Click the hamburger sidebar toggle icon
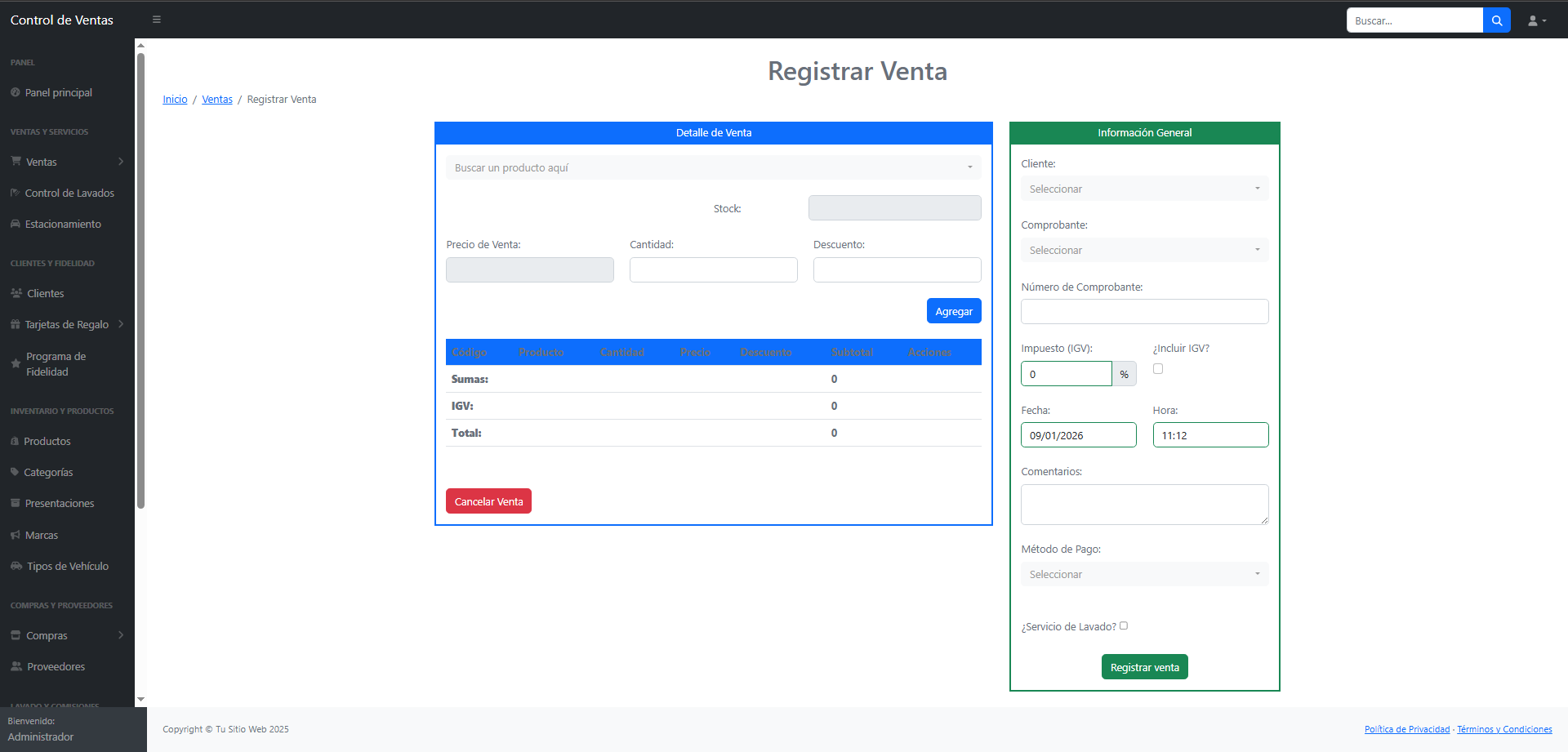This screenshot has height=752, width=1568. pos(157,20)
